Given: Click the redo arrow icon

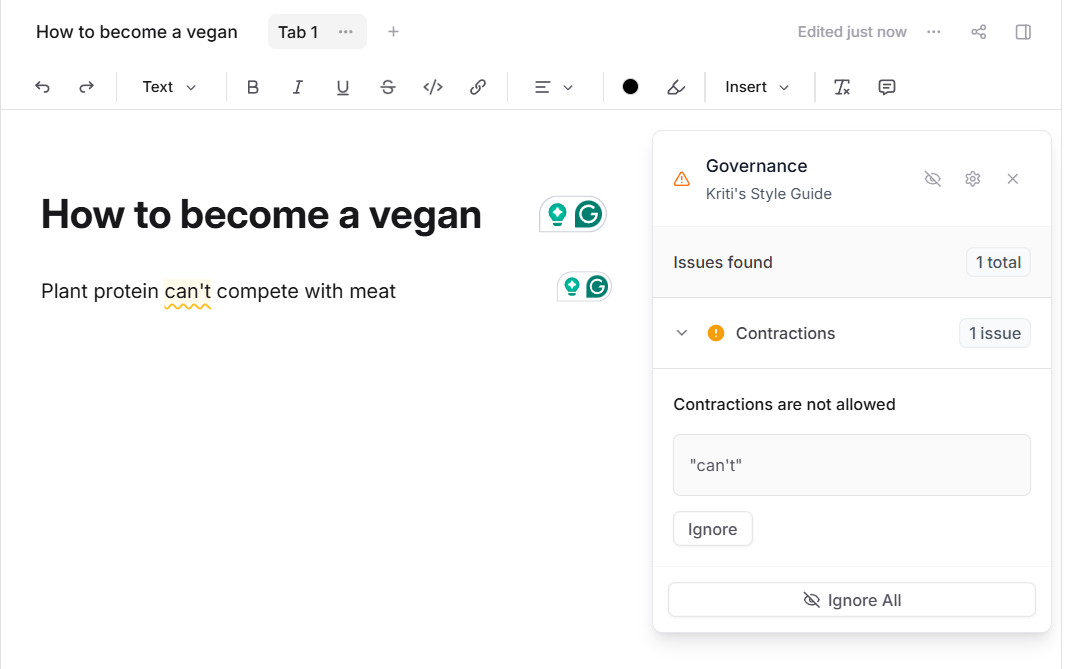Looking at the screenshot, I should pyautogui.click(x=87, y=87).
